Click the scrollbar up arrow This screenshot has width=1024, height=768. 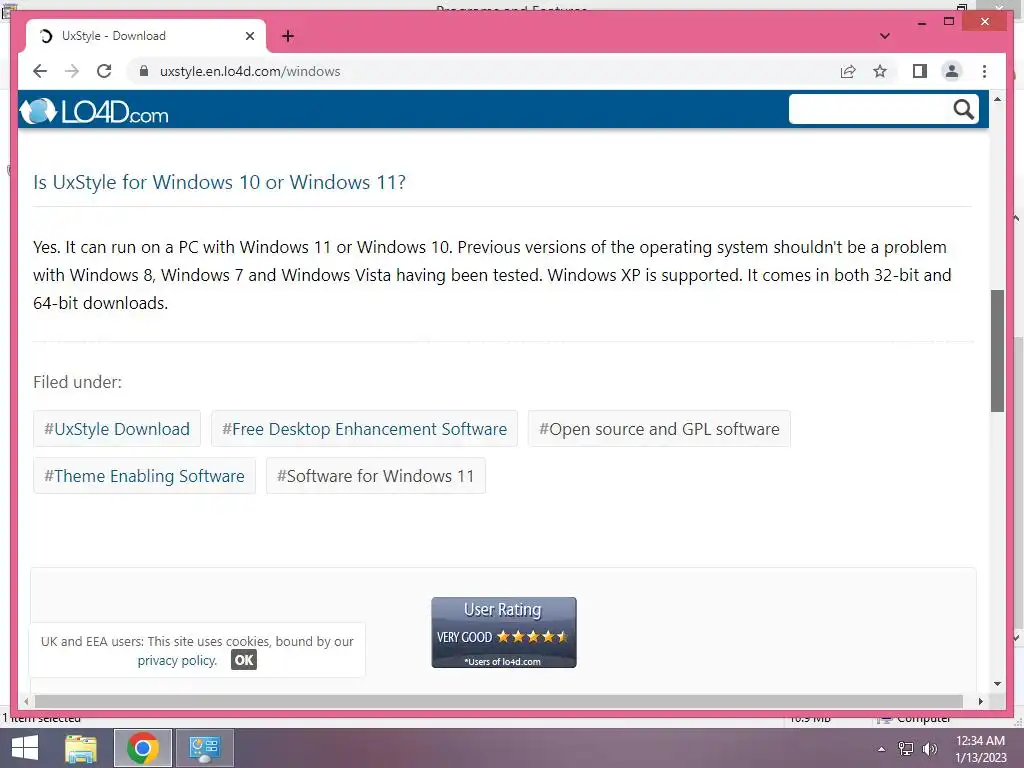tap(997, 99)
